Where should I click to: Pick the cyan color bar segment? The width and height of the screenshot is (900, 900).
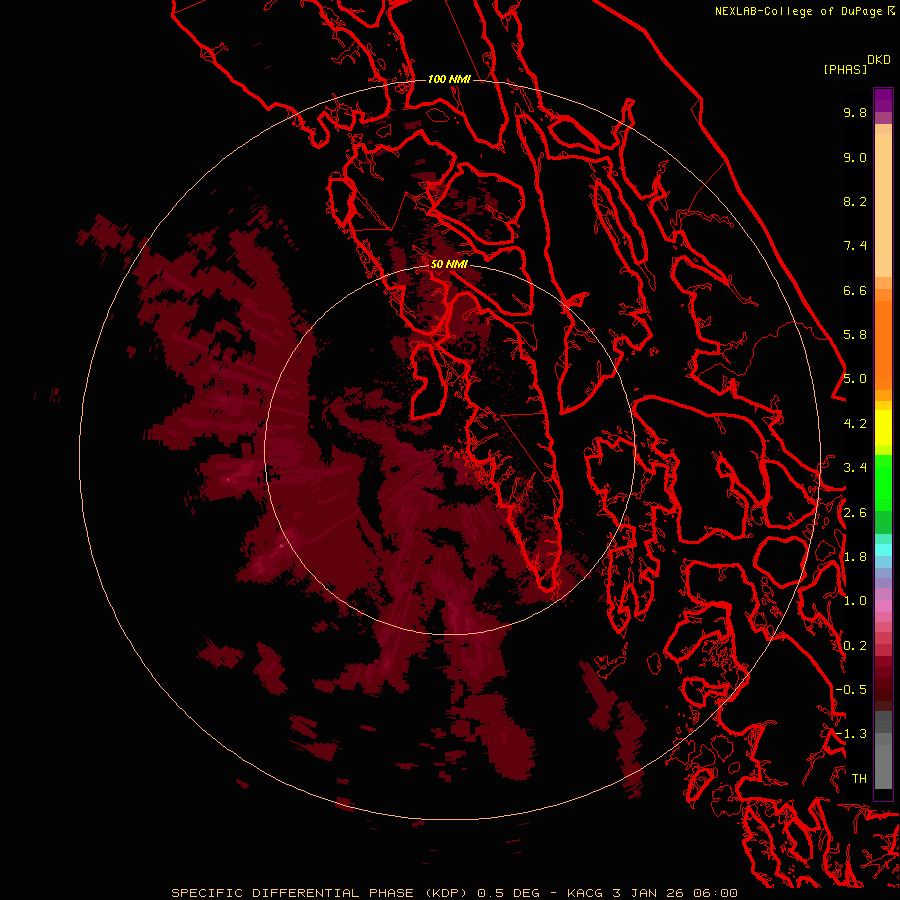point(883,550)
